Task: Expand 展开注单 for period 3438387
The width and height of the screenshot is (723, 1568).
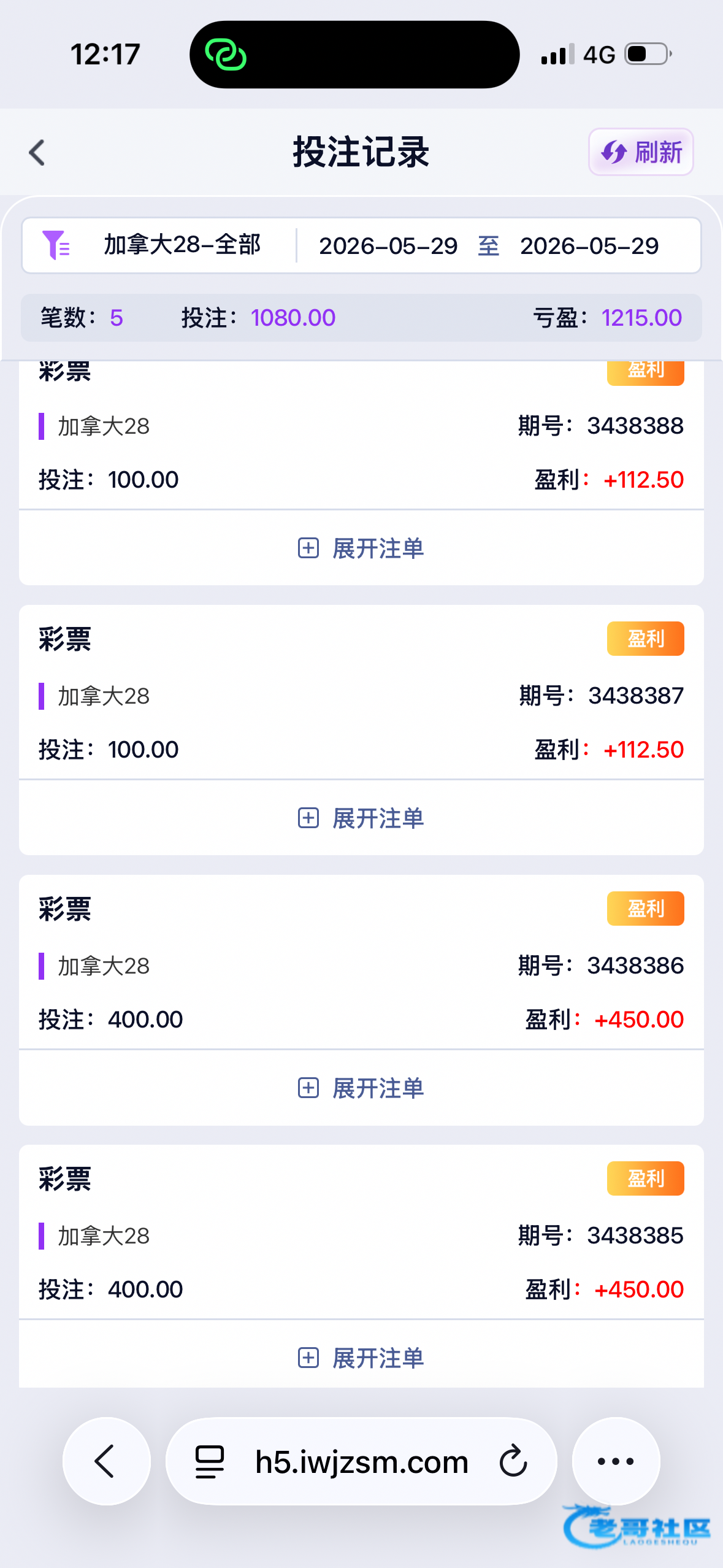Action: (361, 818)
